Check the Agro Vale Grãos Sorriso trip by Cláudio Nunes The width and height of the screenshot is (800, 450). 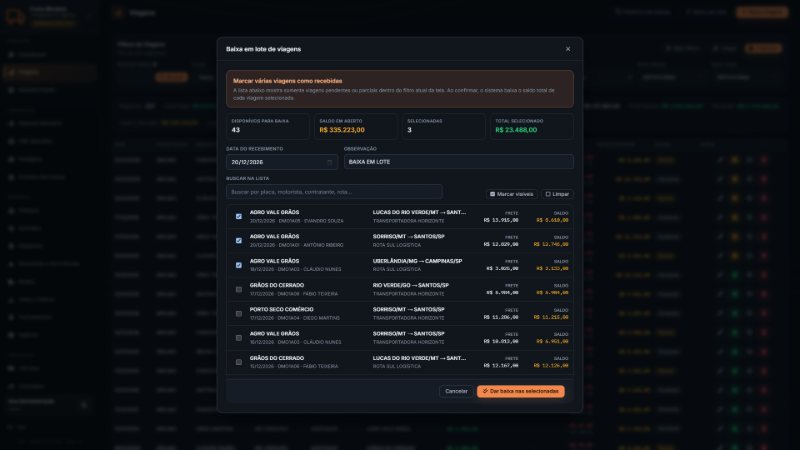238,338
